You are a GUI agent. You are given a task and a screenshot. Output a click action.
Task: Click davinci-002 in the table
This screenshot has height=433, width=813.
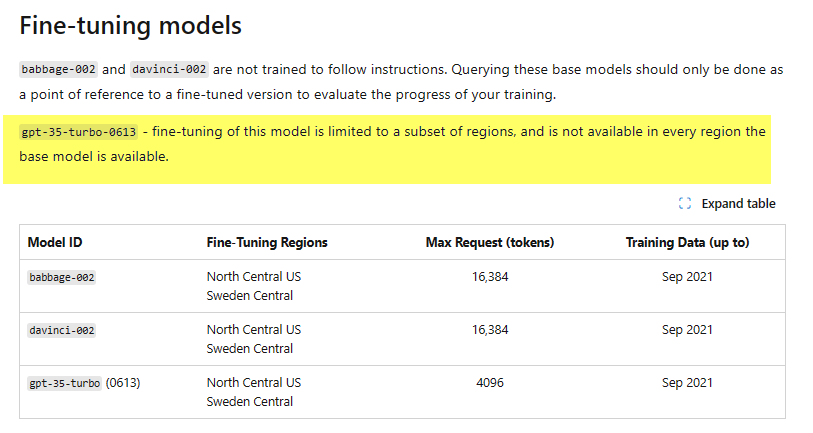tap(62, 330)
